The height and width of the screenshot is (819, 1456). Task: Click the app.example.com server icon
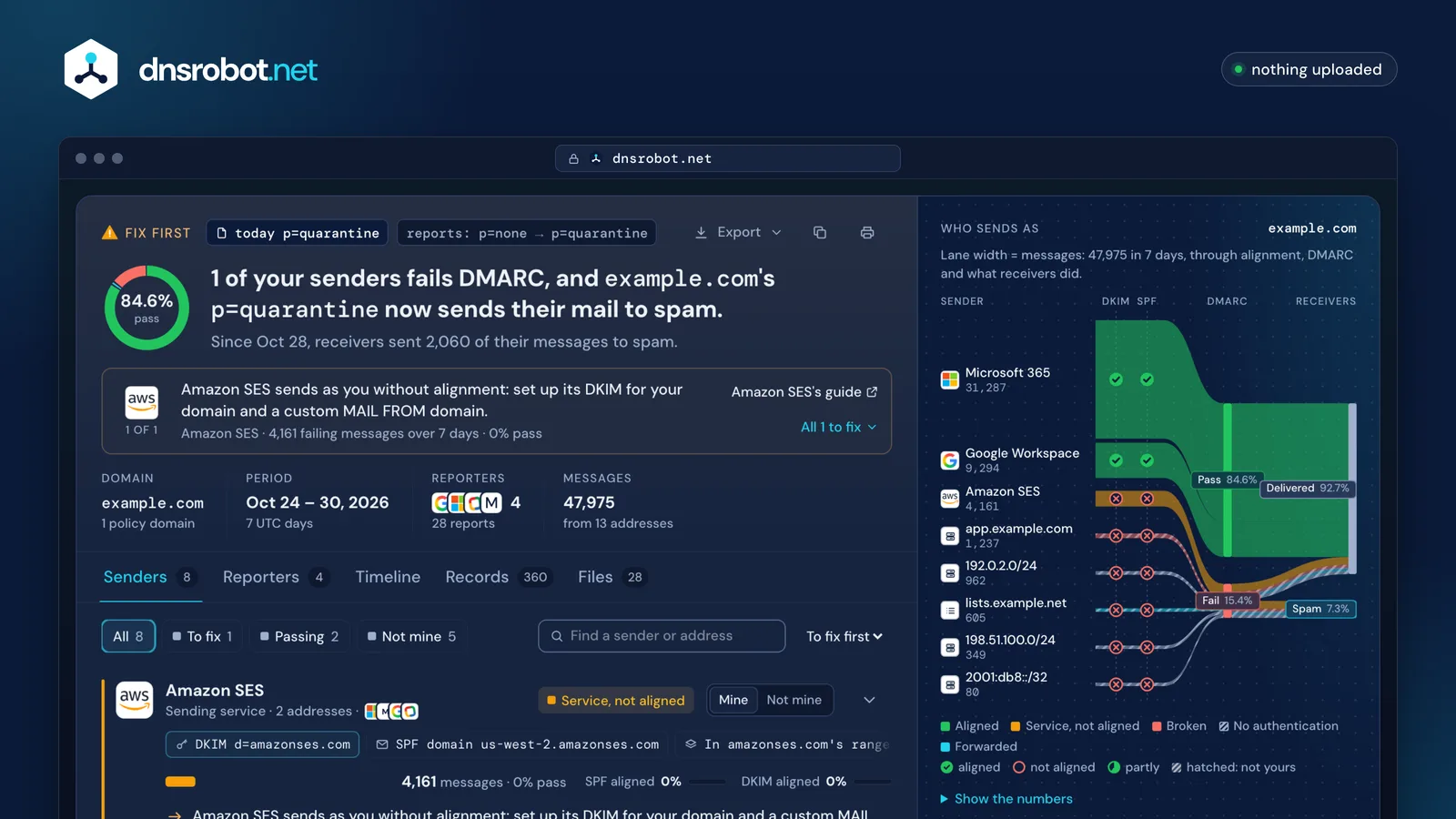point(950,536)
